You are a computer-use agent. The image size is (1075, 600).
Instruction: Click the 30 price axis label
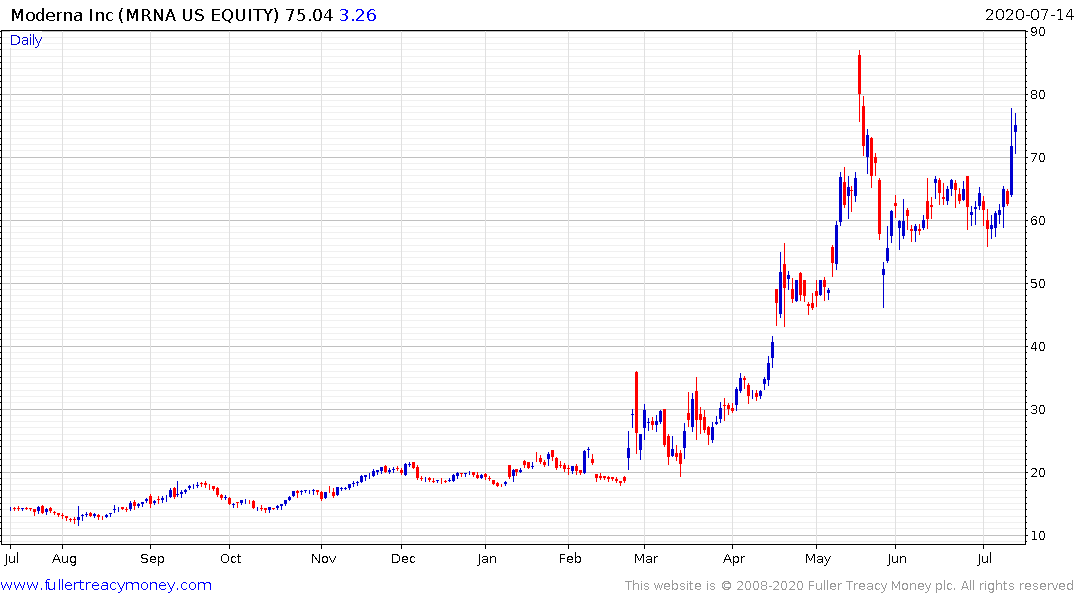(x=1038, y=410)
